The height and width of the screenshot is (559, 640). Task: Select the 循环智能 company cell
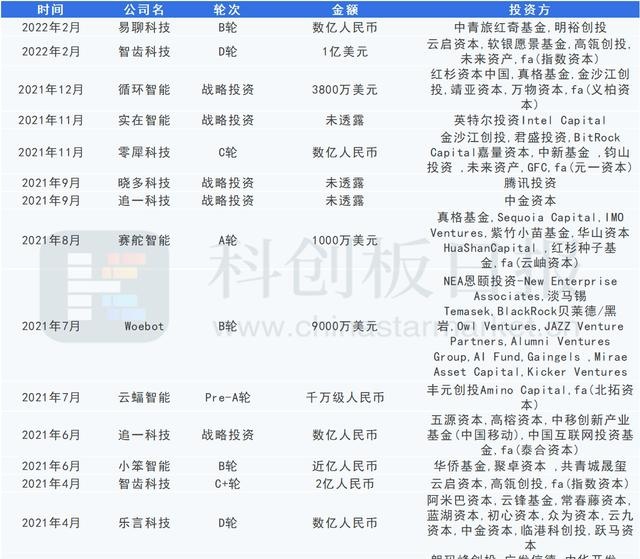pos(144,89)
